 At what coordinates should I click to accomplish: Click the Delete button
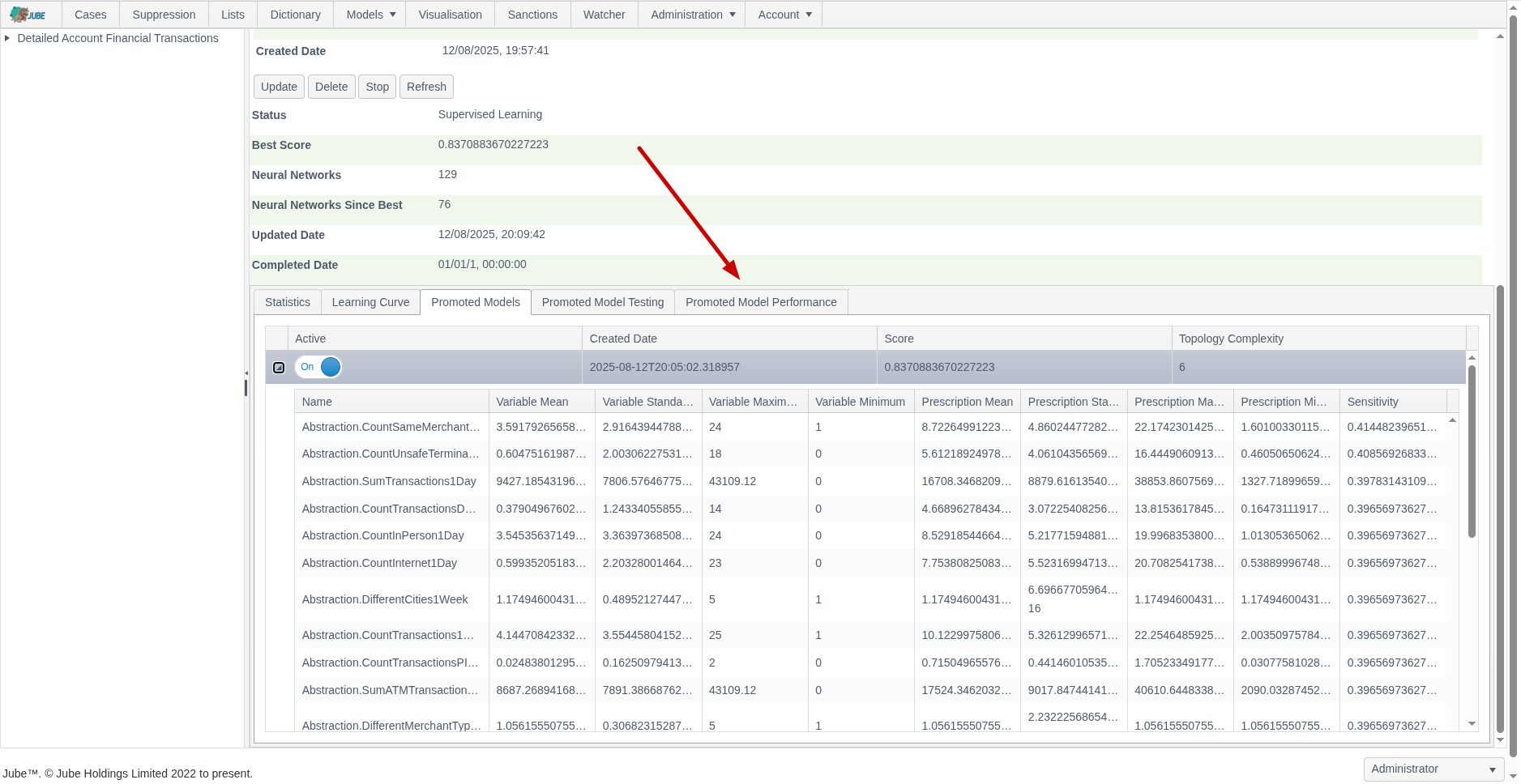(331, 87)
